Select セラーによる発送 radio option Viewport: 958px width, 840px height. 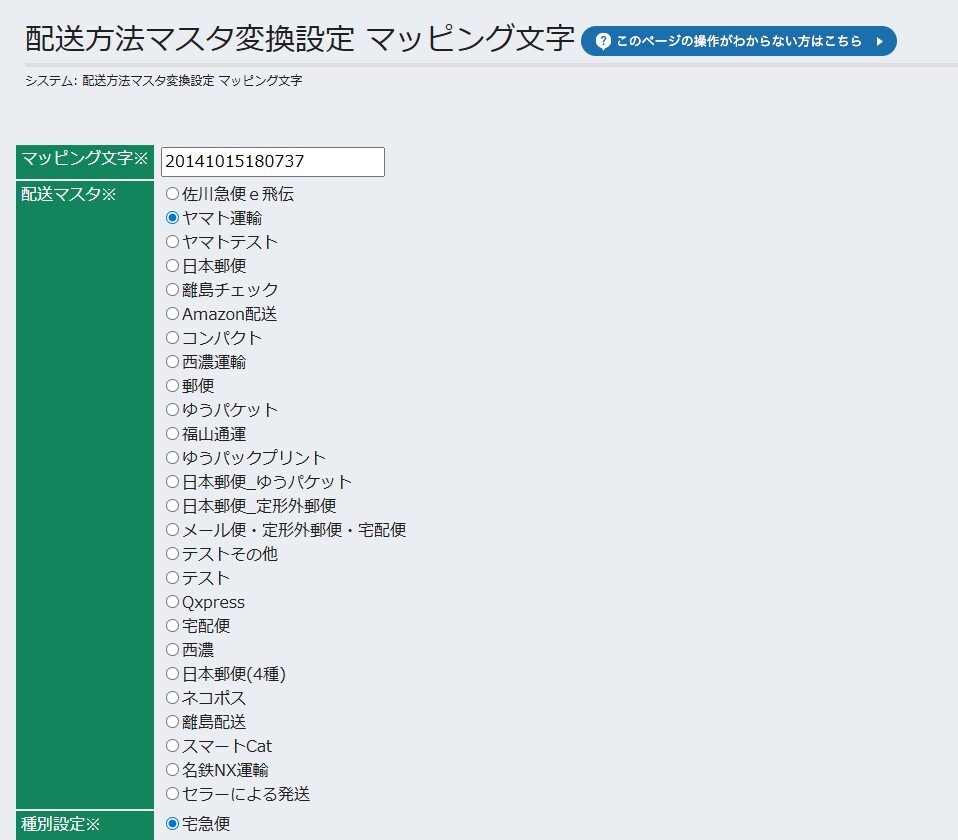click(172, 794)
